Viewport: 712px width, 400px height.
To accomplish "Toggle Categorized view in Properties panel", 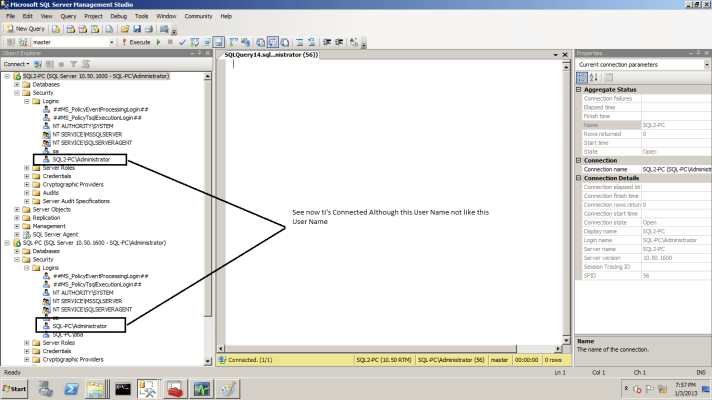I will click(582, 78).
